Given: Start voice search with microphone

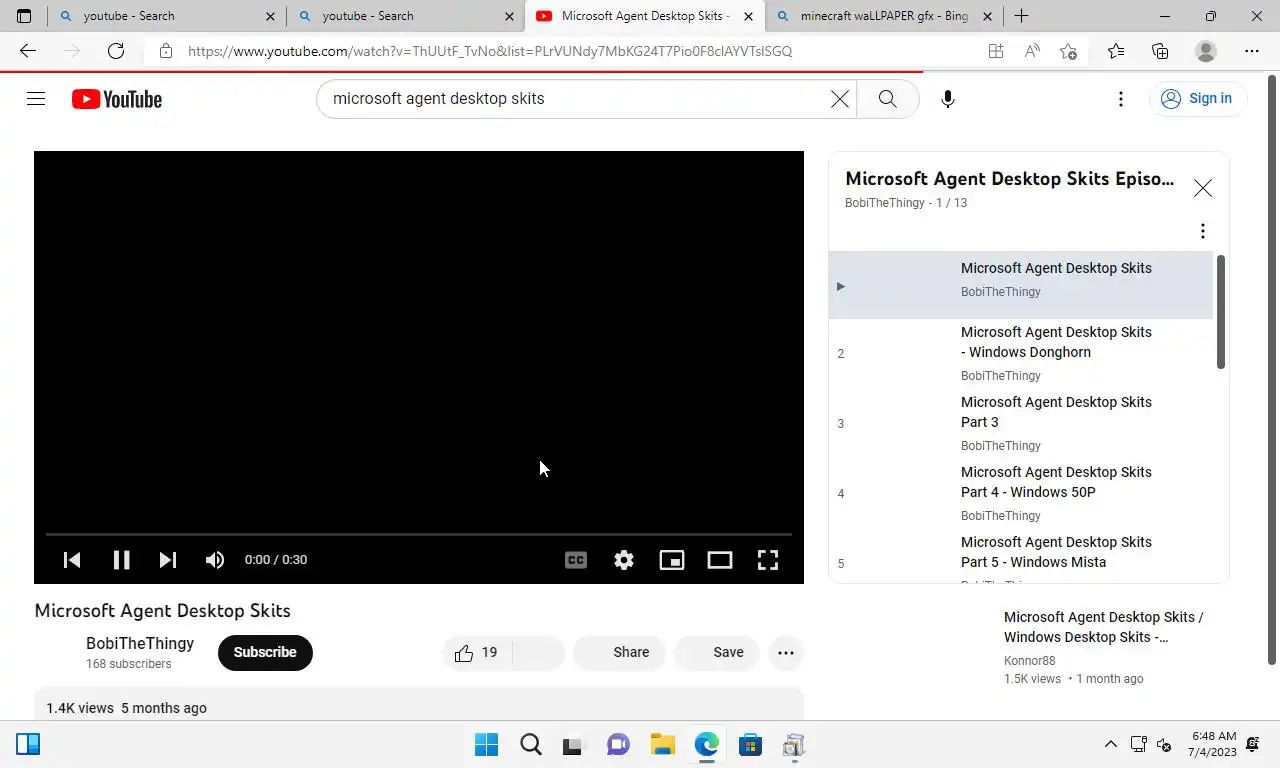Looking at the screenshot, I should click(x=948, y=99).
